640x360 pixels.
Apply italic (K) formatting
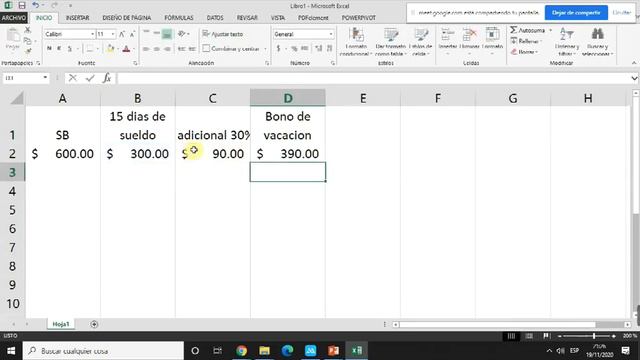coord(59,49)
